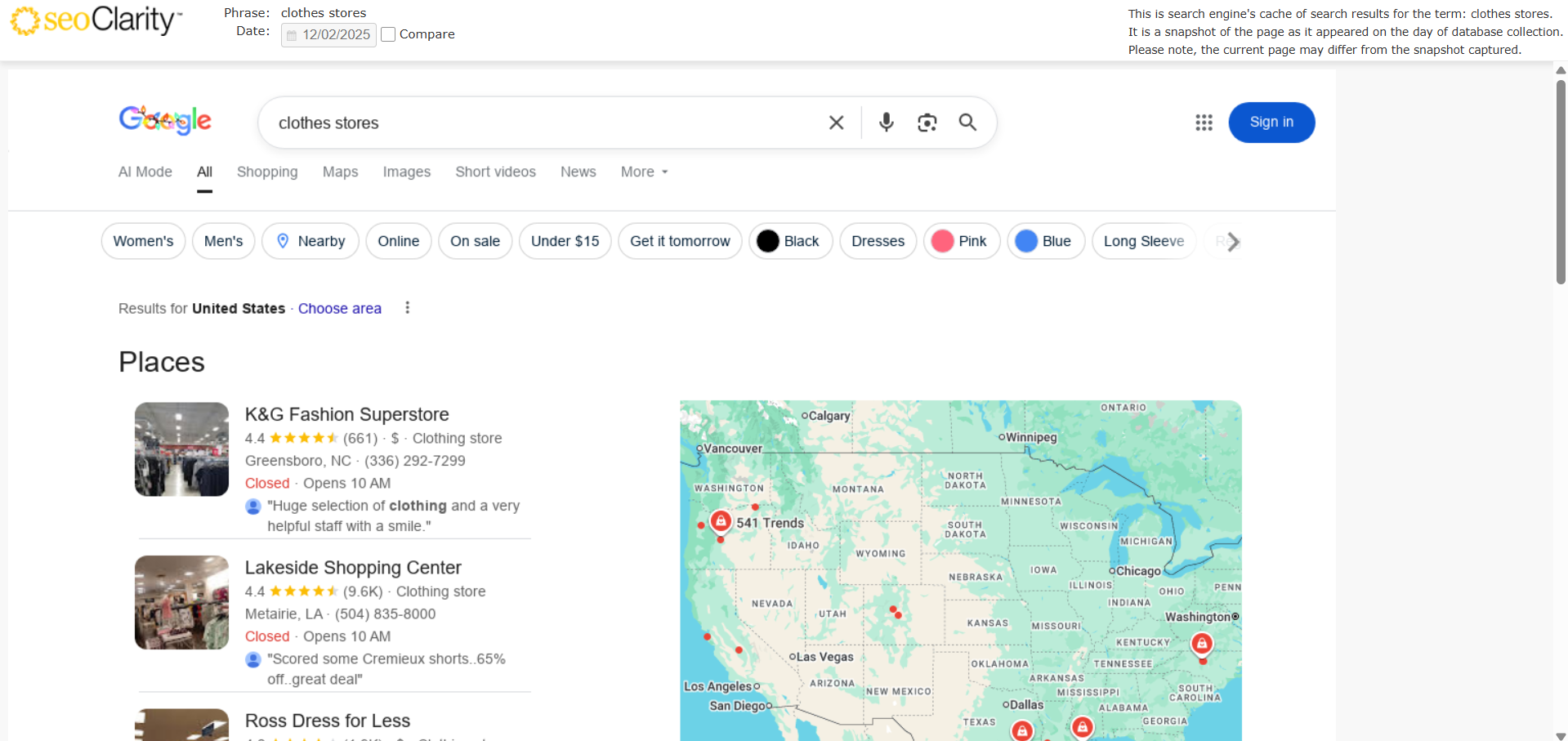1568x741 pixels.
Task: Click the Google logo
Action: pyautogui.click(x=165, y=121)
